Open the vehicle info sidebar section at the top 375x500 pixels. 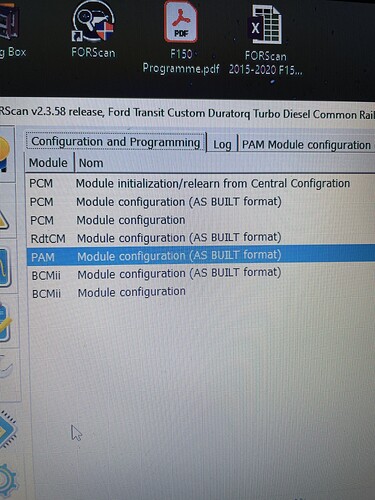(5, 154)
